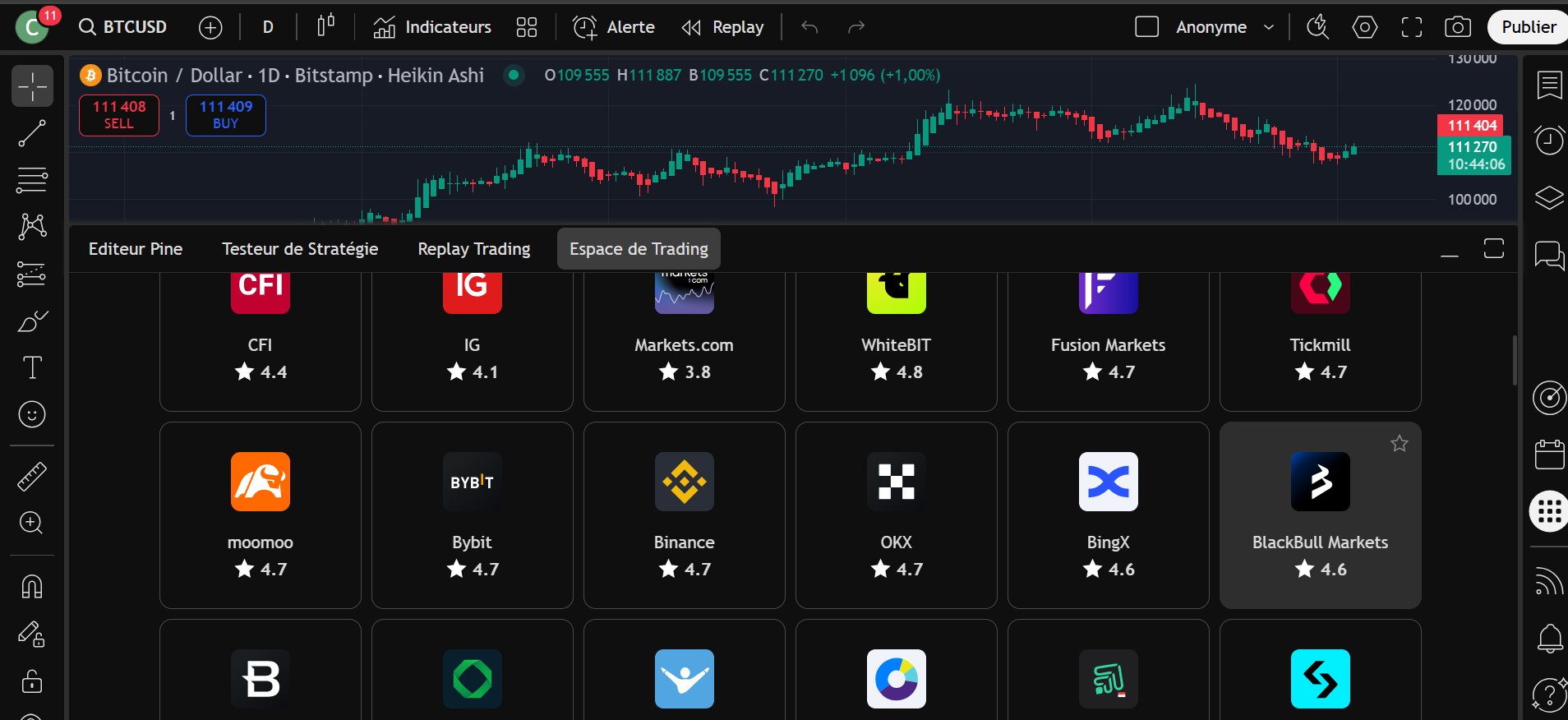Viewport: 1568px width, 720px height.
Task: Click the 111 409 BUY button
Action: point(226,115)
